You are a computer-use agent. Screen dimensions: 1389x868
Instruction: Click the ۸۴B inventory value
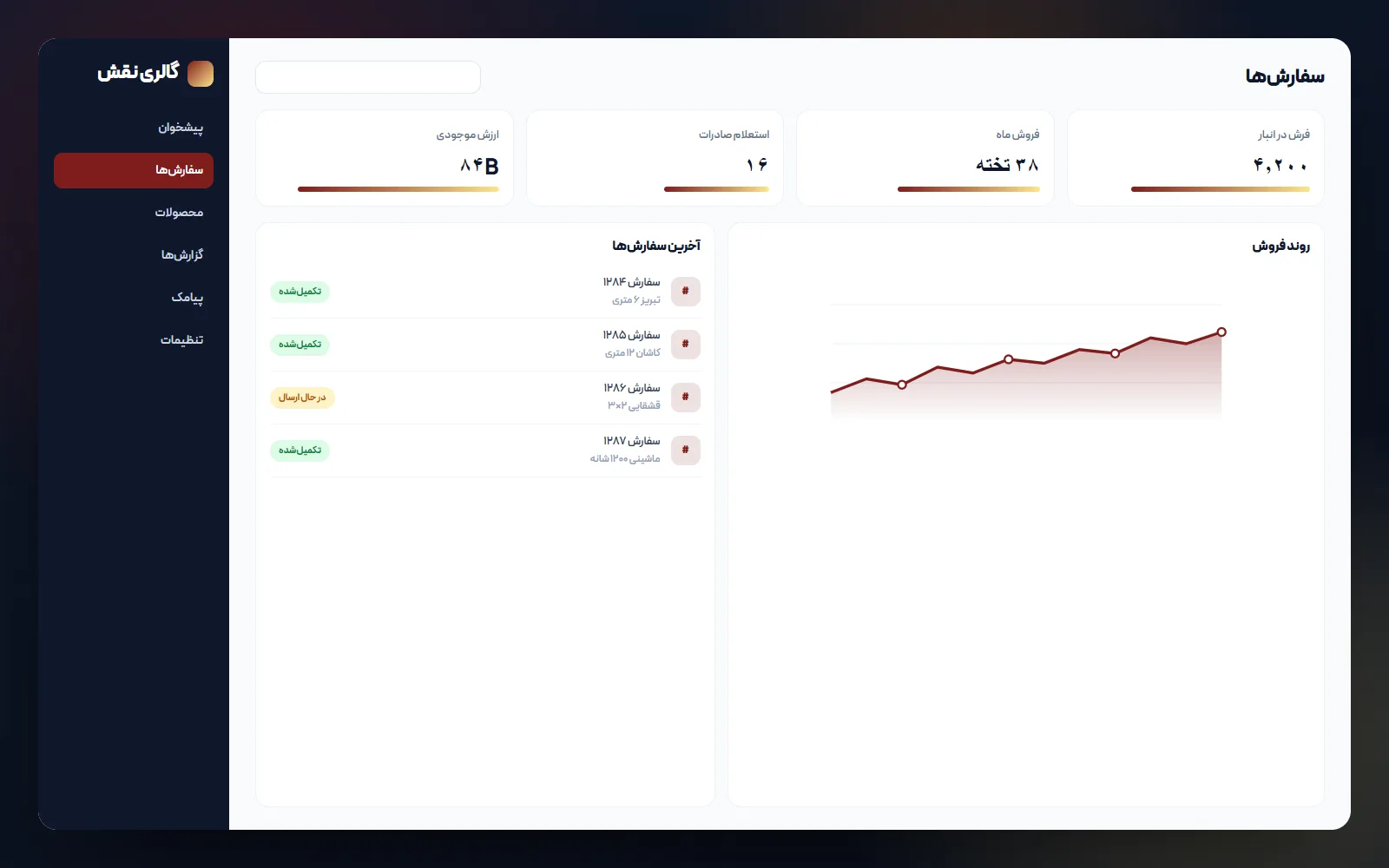tap(479, 165)
